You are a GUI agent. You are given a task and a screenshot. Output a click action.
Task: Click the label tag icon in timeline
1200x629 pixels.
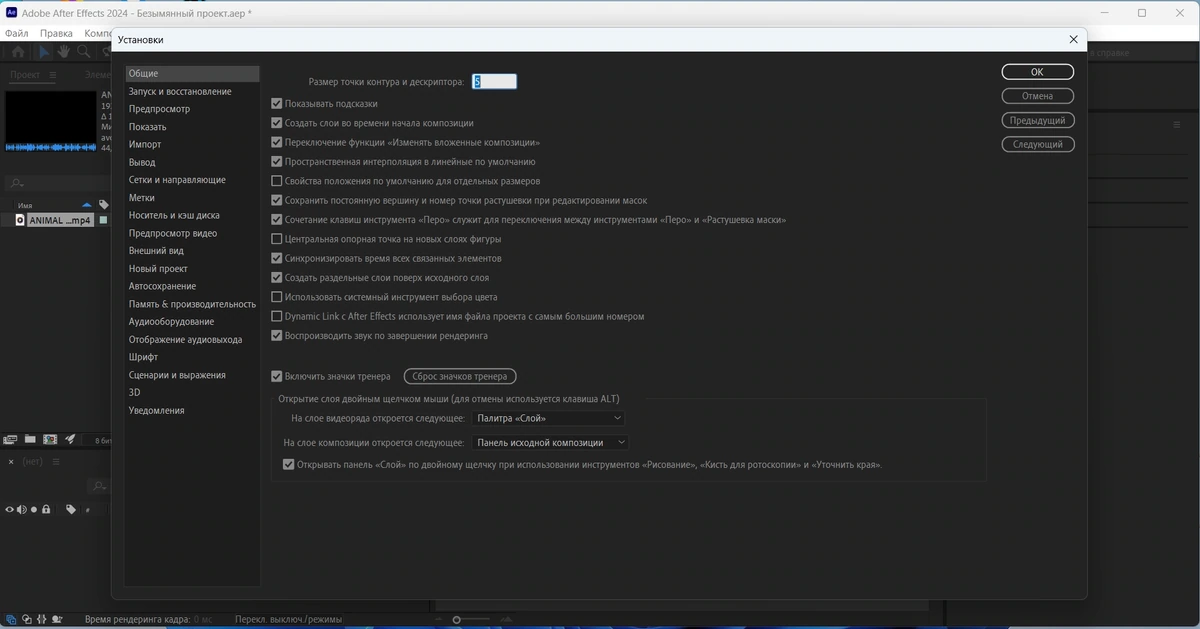tap(71, 509)
